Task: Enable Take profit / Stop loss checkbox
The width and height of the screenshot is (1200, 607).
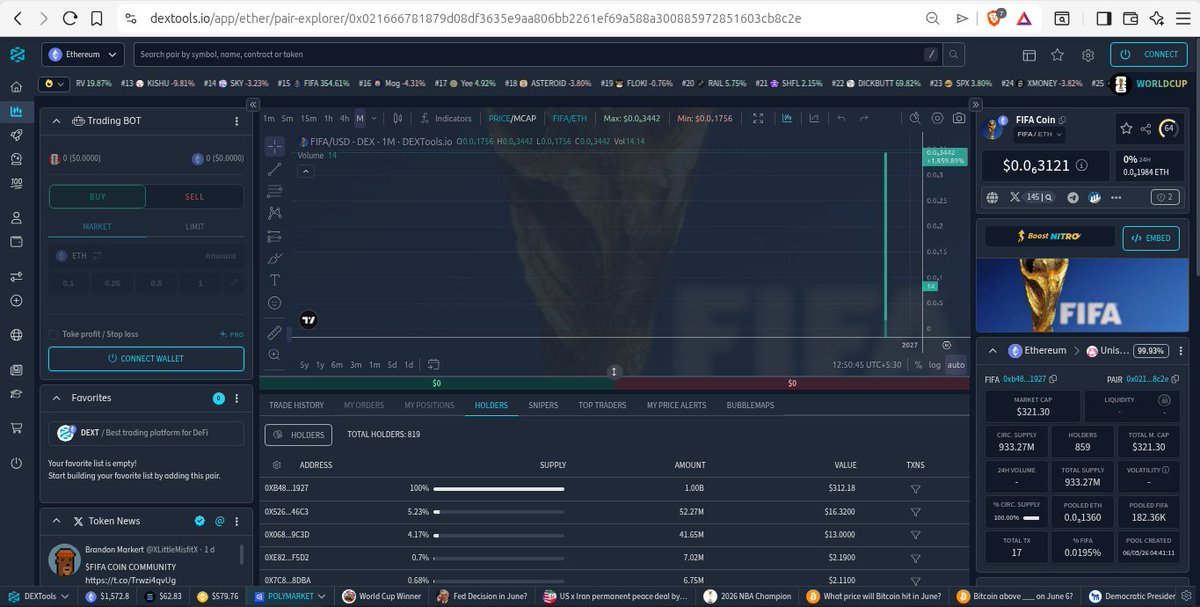Action: pyautogui.click(x=54, y=334)
